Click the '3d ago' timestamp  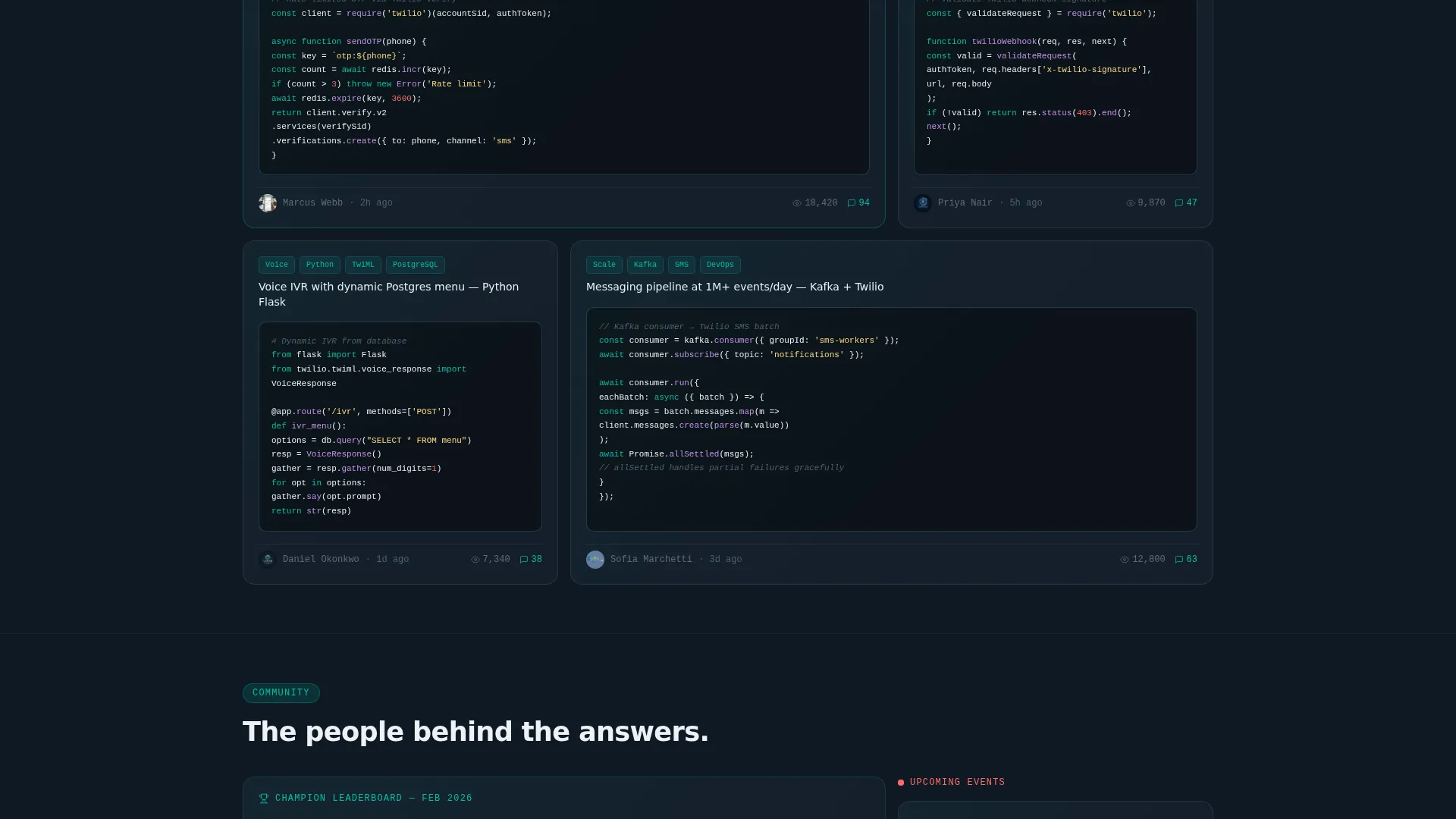click(x=726, y=560)
